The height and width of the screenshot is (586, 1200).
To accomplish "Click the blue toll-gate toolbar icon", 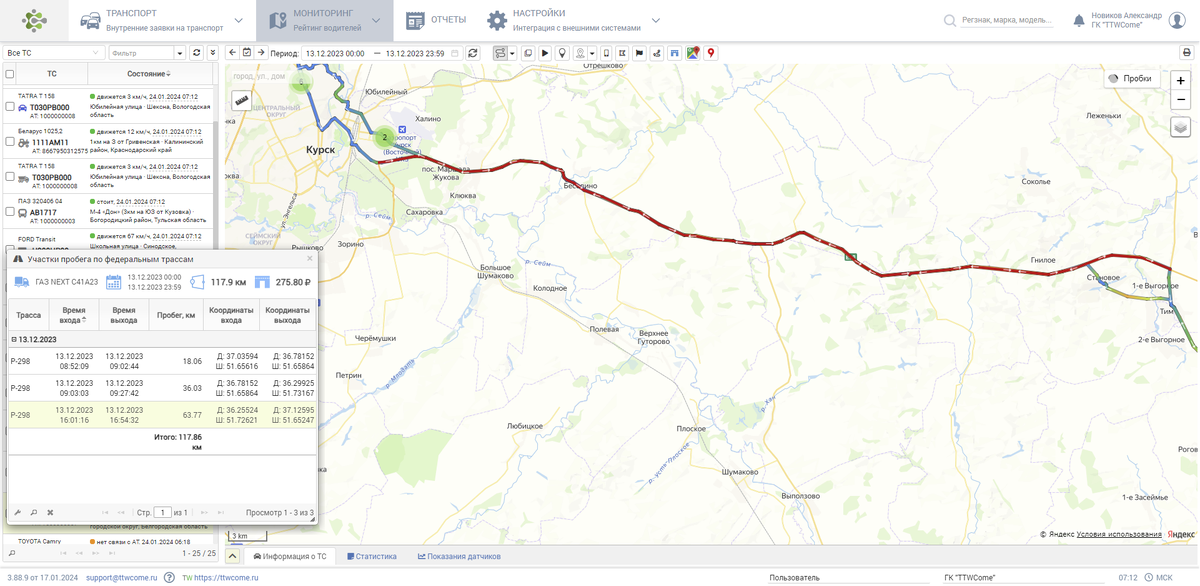I will tap(674, 52).
